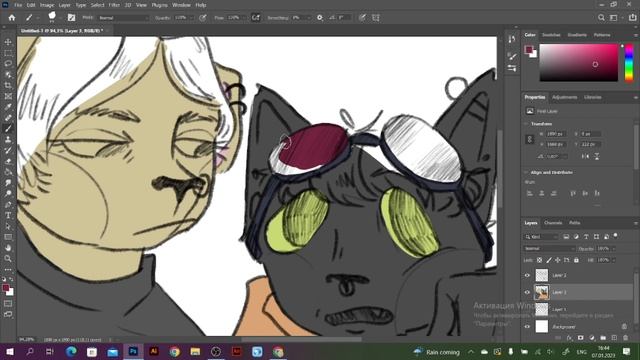Screen dimensions: 640x360
Task: Open the Libraries tab
Action: click(592, 97)
